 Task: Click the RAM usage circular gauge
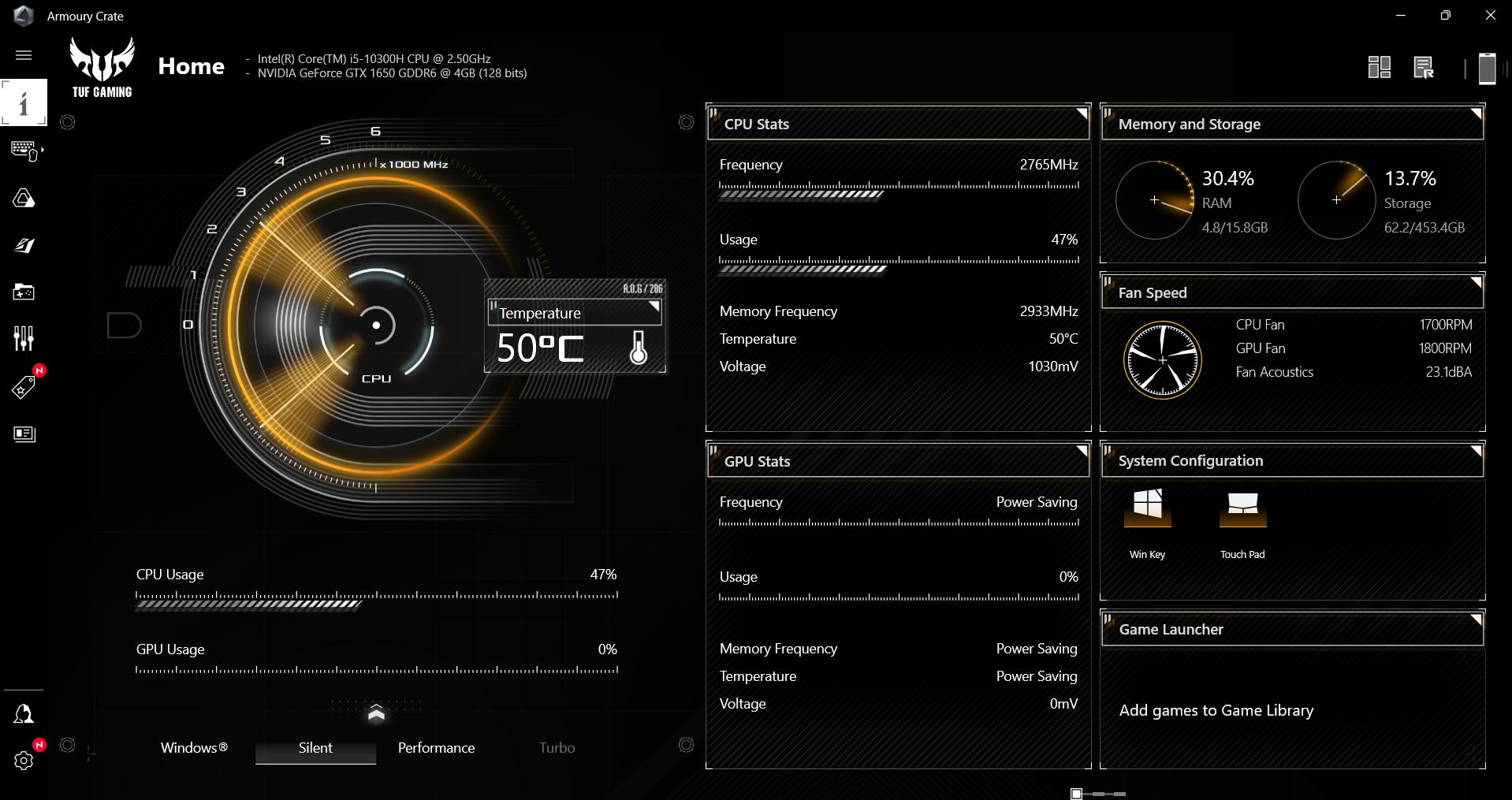(x=1154, y=200)
